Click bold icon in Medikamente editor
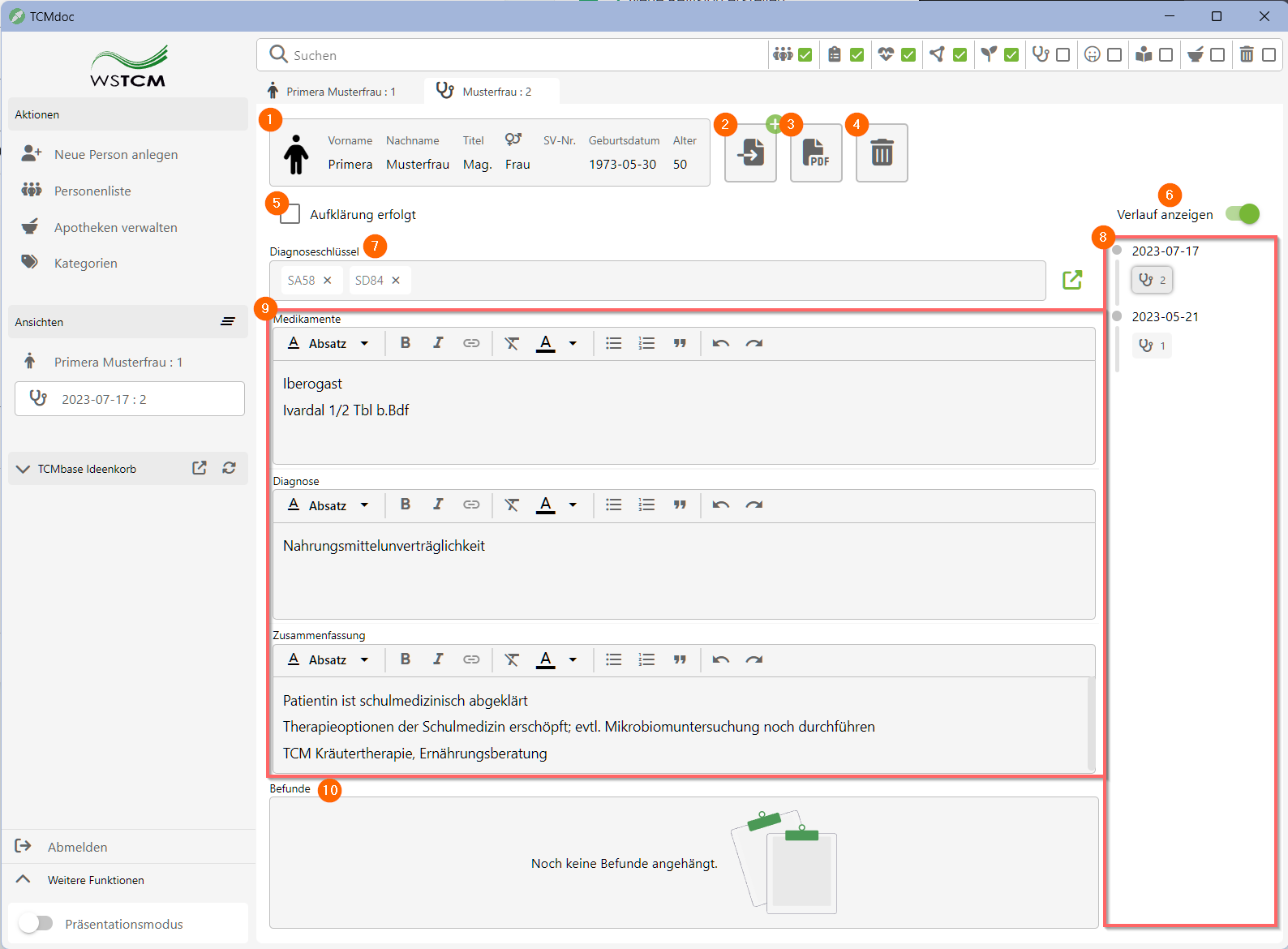 coord(406,343)
